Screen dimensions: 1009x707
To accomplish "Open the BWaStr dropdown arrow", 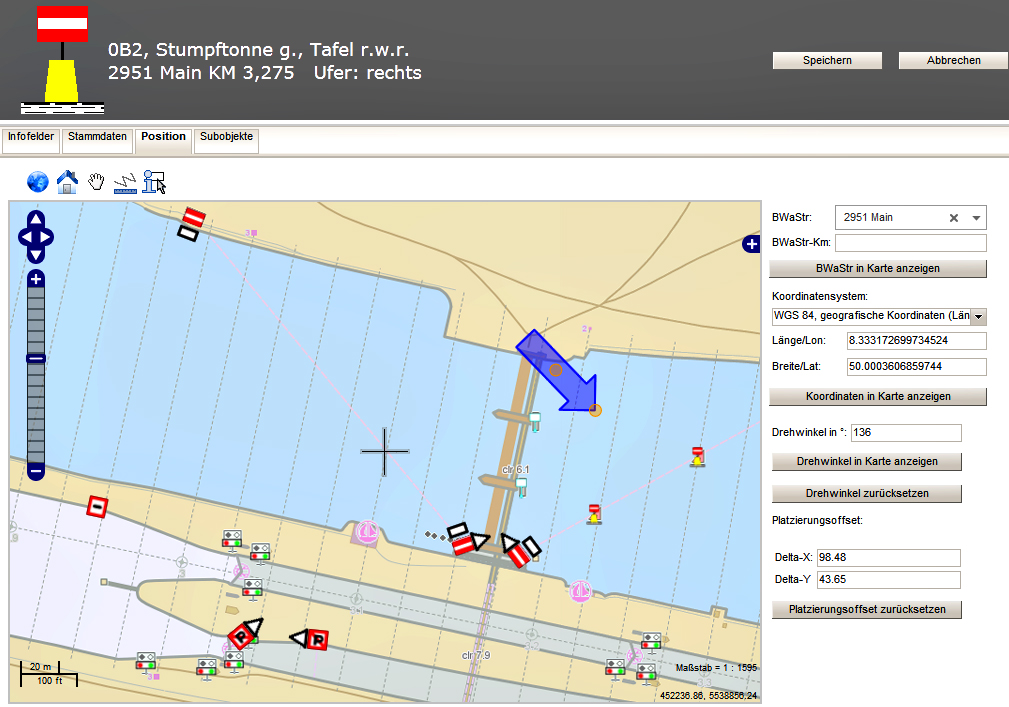I will [x=976, y=218].
